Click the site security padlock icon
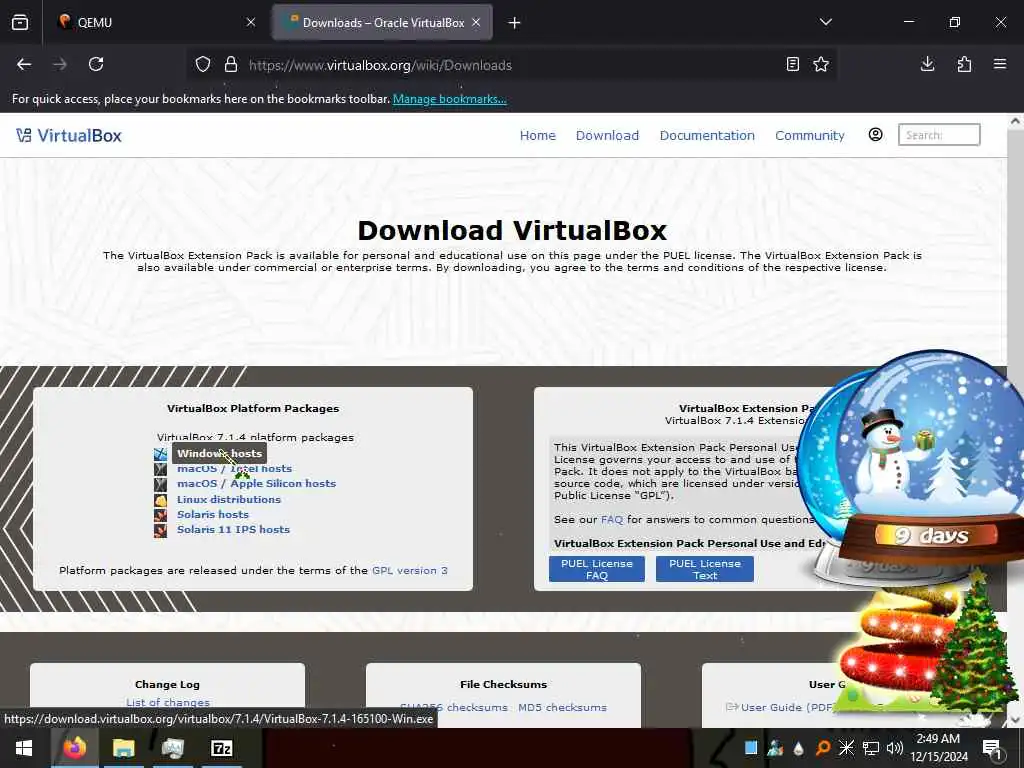The image size is (1024, 768). [x=231, y=65]
